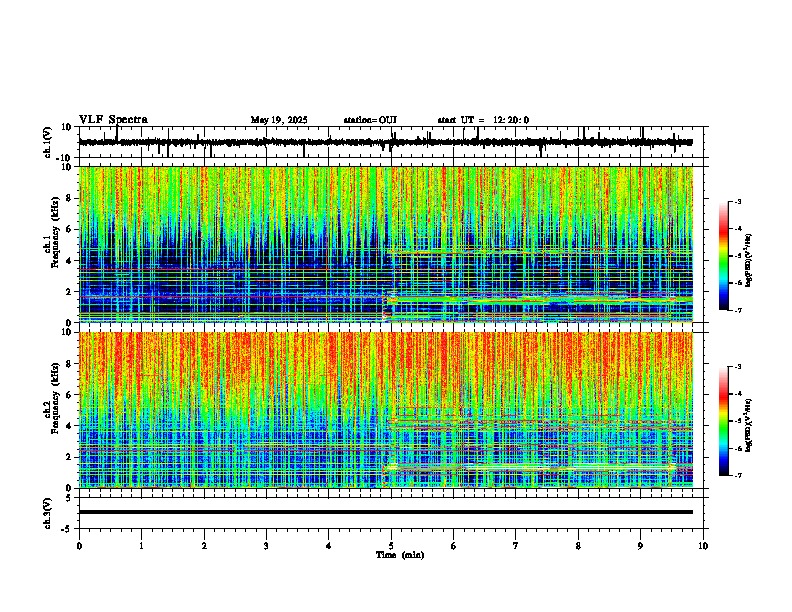Select the date label "May 19, 2025"
Viewport: 792px width, 612px height.
click(279, 120)
